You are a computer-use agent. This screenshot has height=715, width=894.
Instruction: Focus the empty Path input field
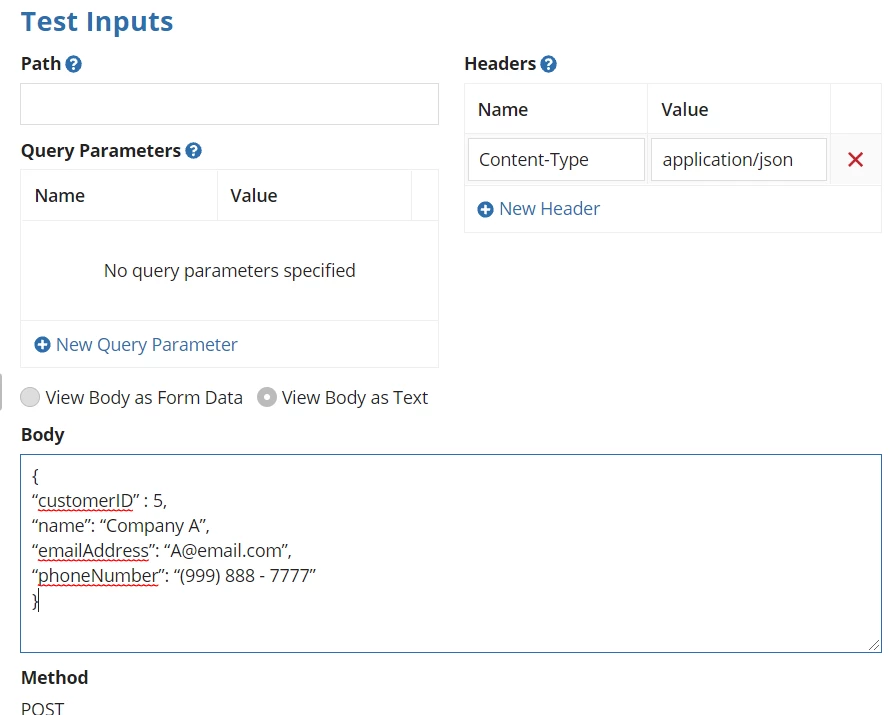229,104
